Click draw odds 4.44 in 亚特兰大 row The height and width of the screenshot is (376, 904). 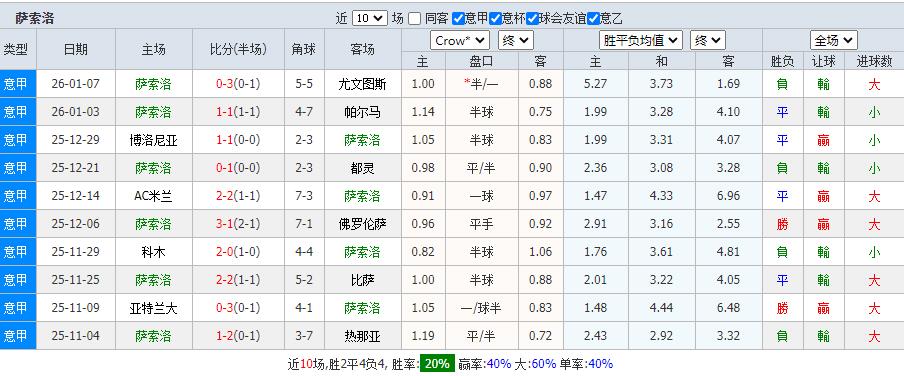(x=661, y=308)
